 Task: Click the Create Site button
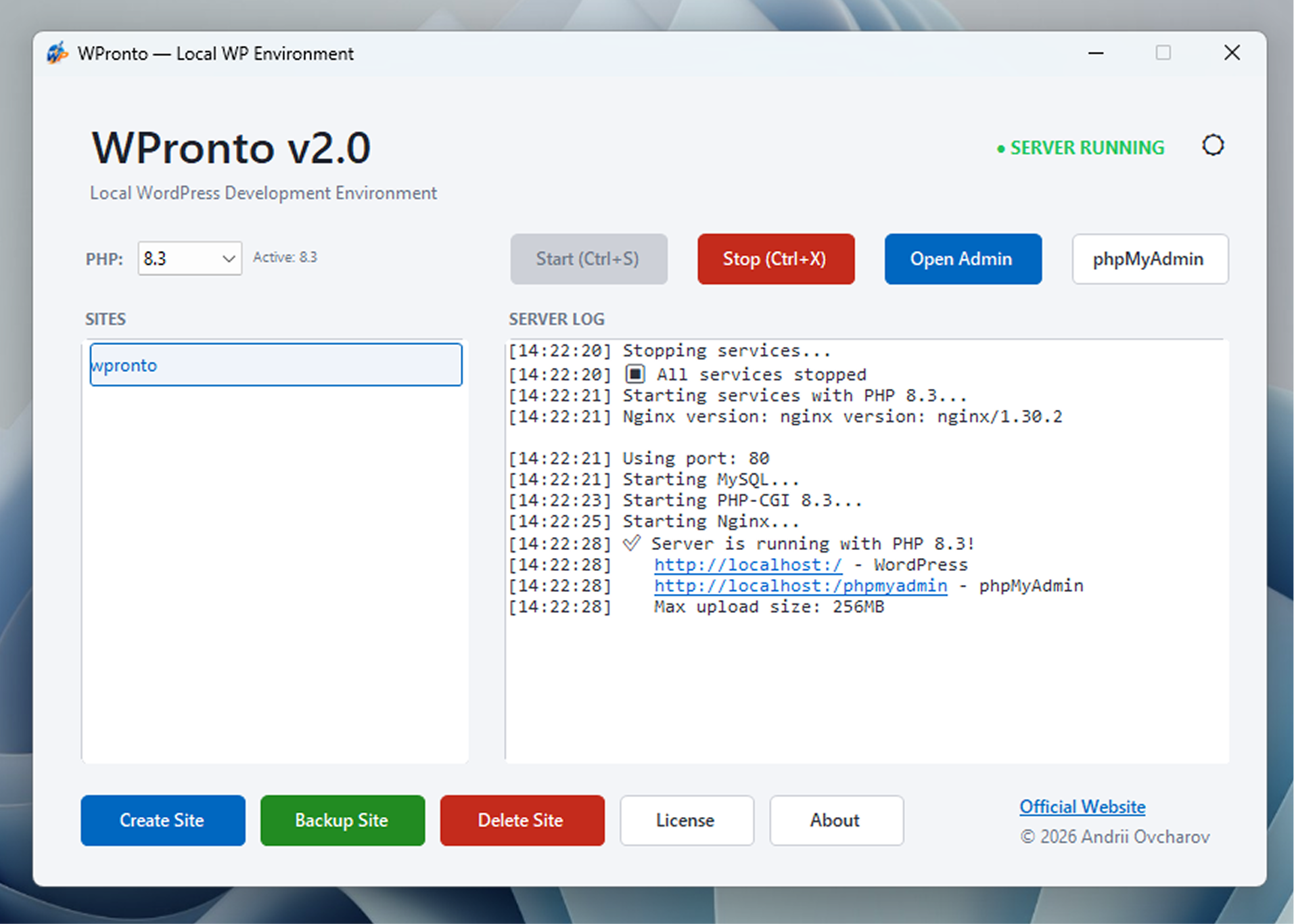point(163,820)
